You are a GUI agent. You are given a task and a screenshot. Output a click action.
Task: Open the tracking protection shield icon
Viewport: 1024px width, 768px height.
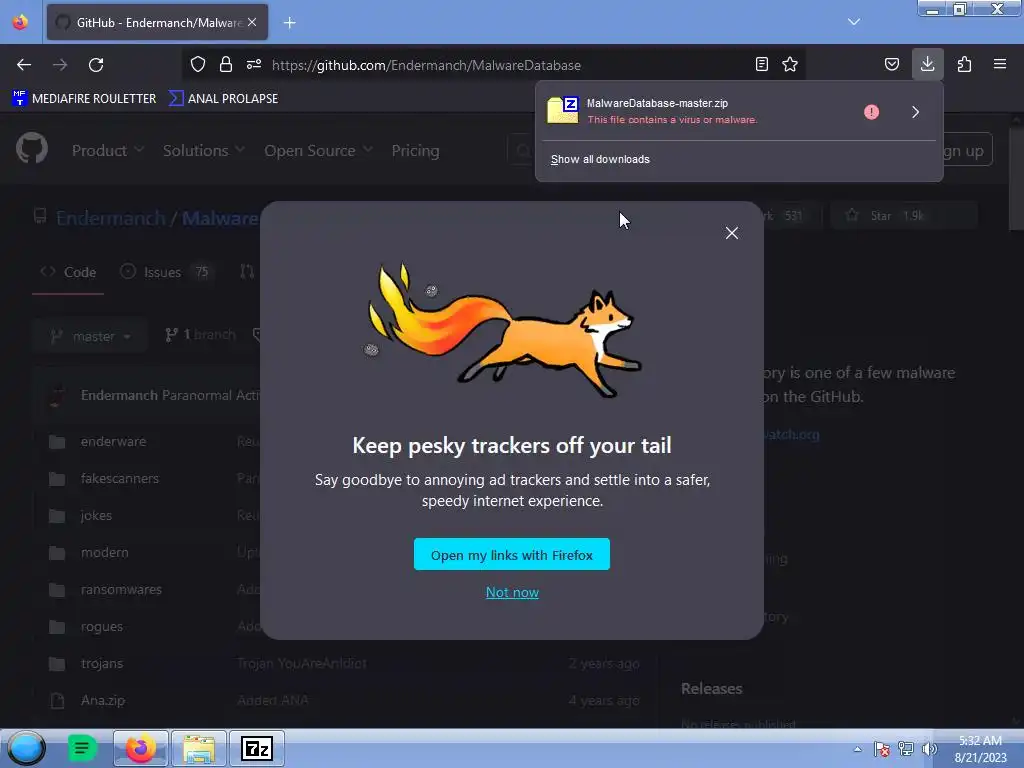[x=198, y=64]
